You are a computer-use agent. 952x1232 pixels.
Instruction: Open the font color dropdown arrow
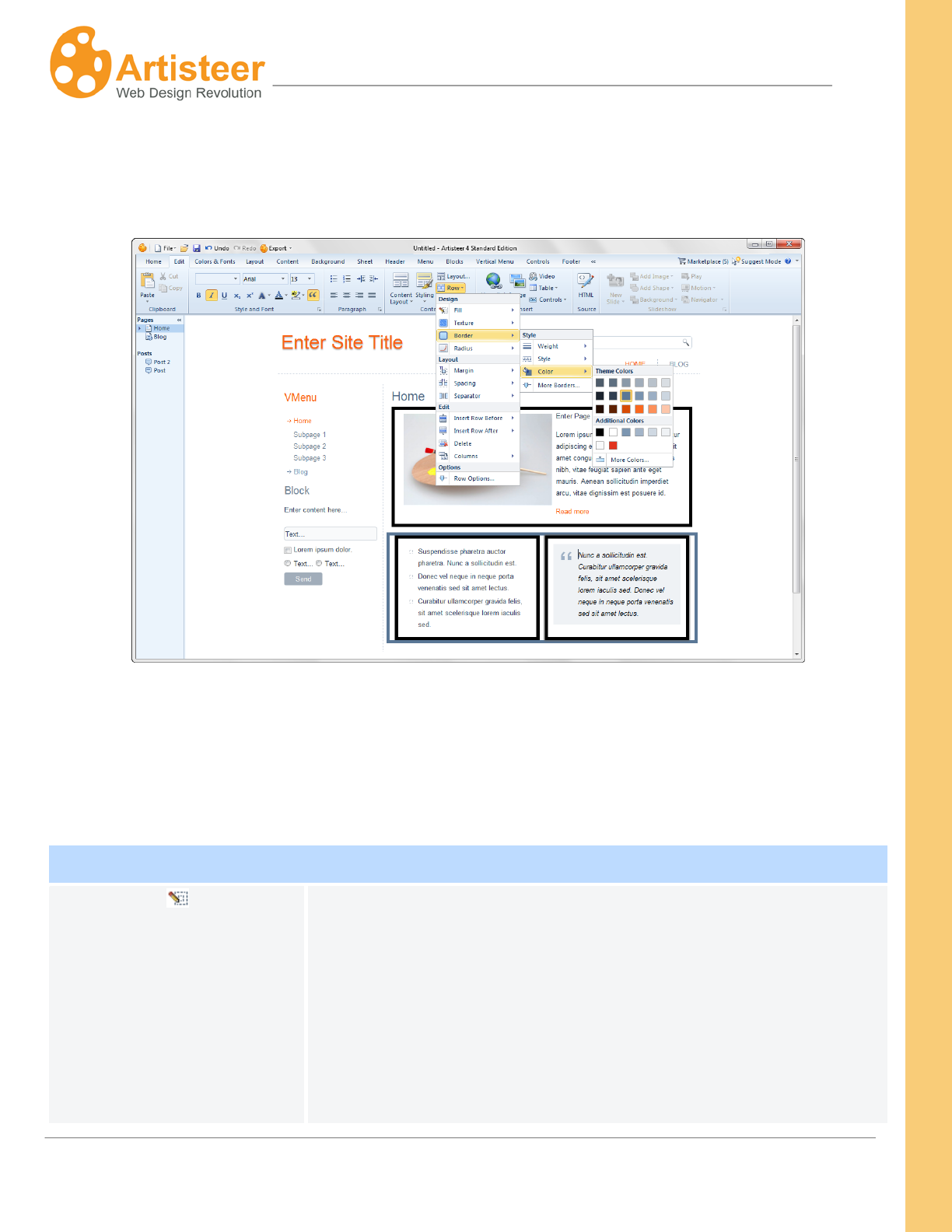click(286, 296)
